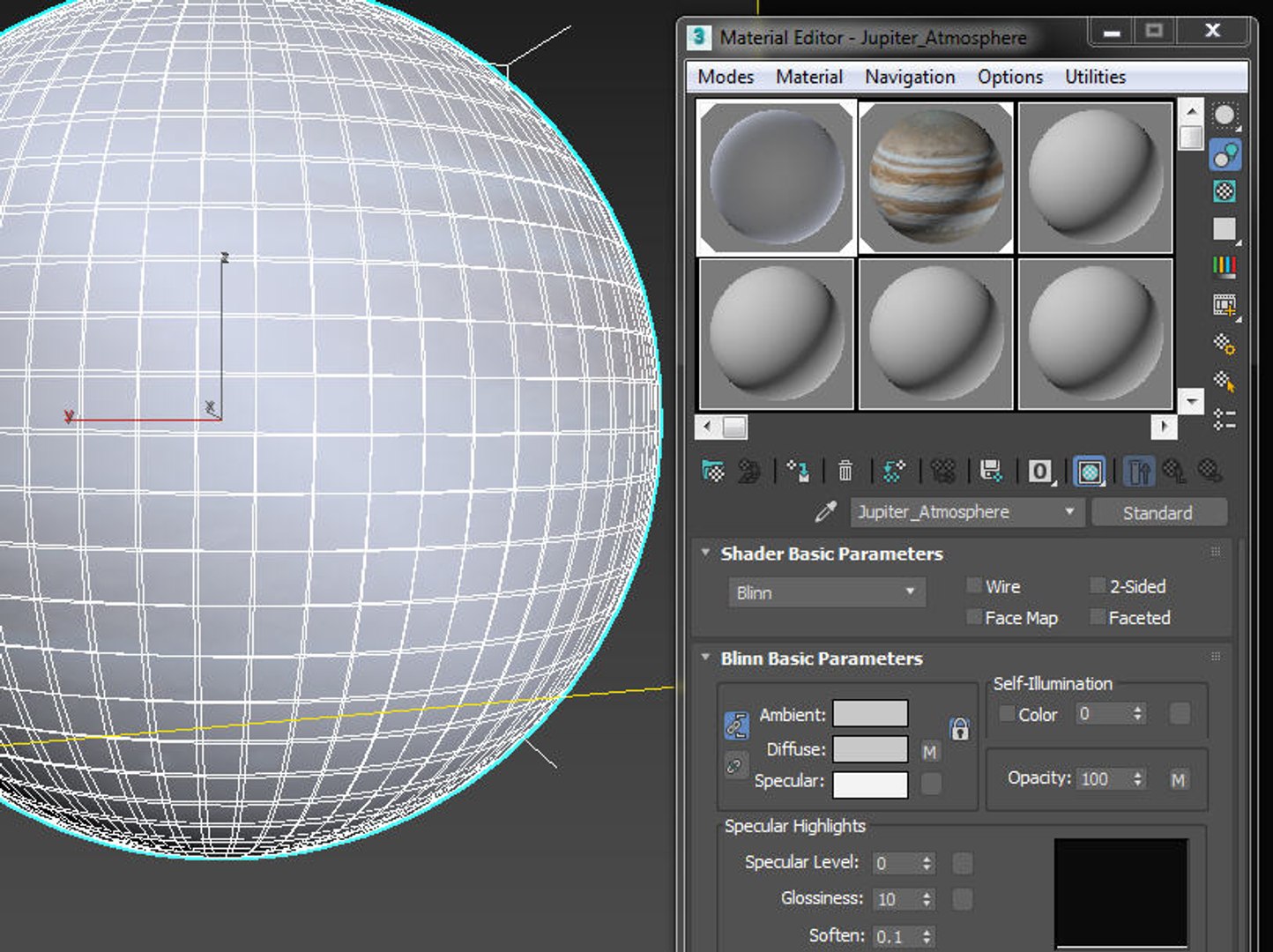Screen dimensions: 1273x952
Task: Click the Standard material type button
Action: [1158, 513]
